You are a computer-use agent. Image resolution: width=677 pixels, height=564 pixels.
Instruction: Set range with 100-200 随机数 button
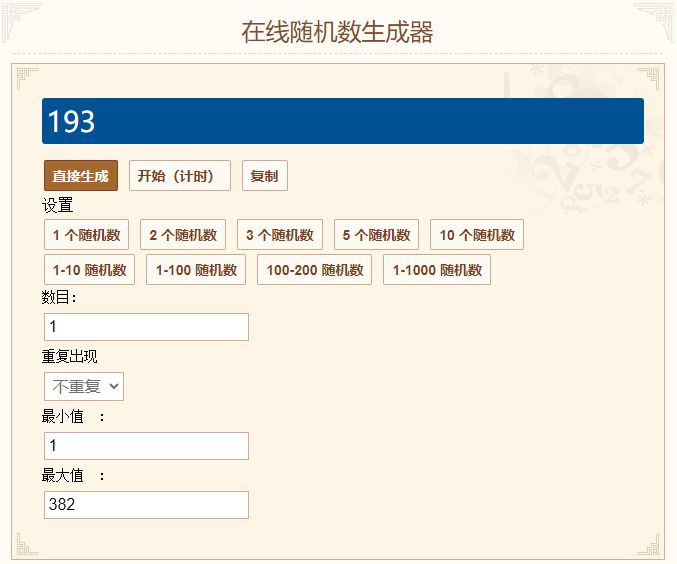point(314,269)
